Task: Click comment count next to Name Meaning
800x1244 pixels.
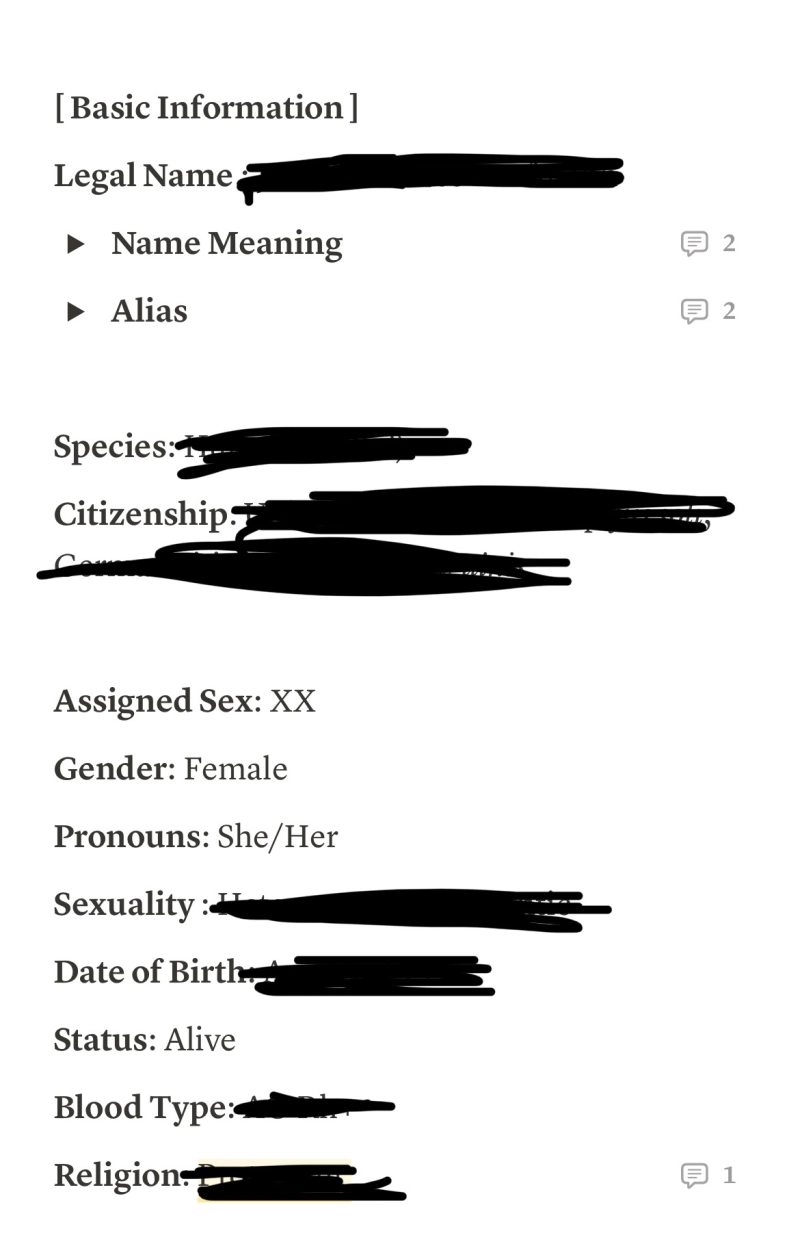Action: (729, 243)
